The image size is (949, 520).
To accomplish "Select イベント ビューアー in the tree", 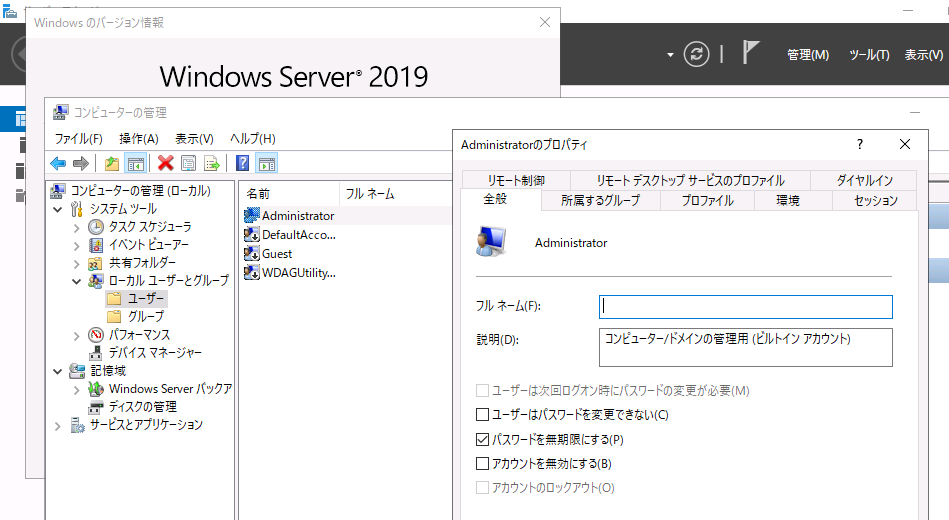I will coord(149,245).
